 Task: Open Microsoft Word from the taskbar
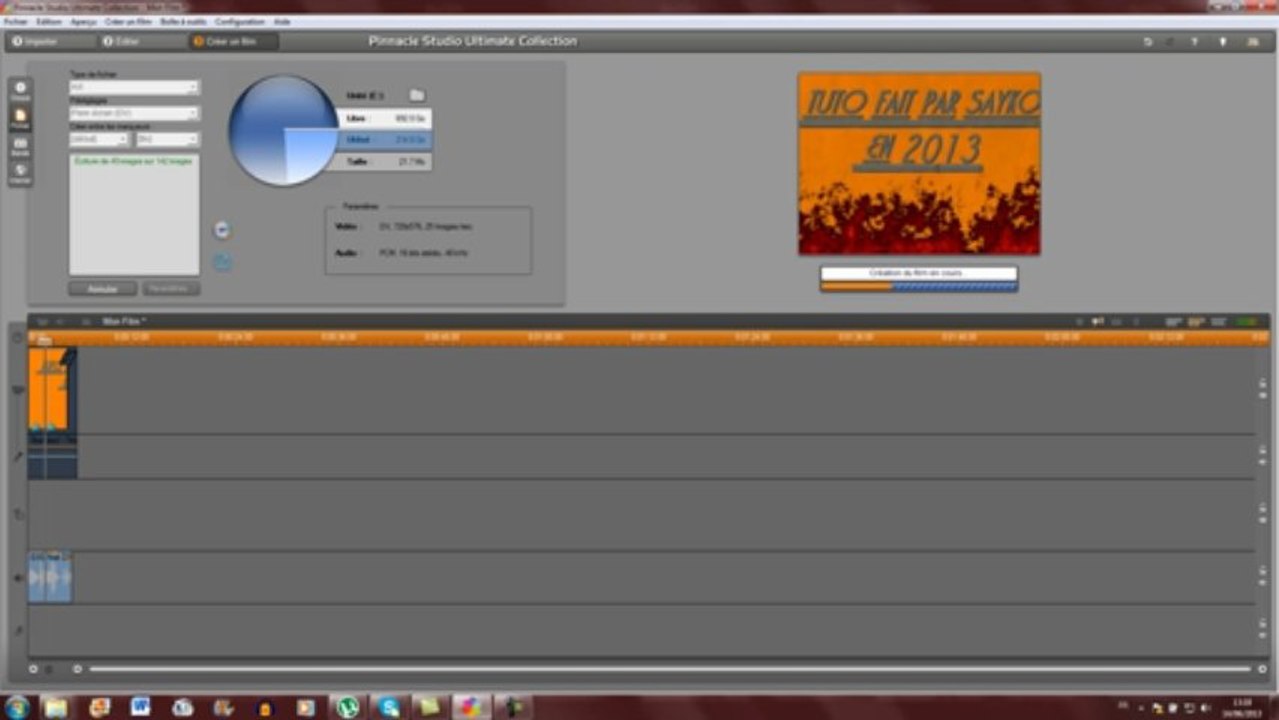[x=140, y=707]
